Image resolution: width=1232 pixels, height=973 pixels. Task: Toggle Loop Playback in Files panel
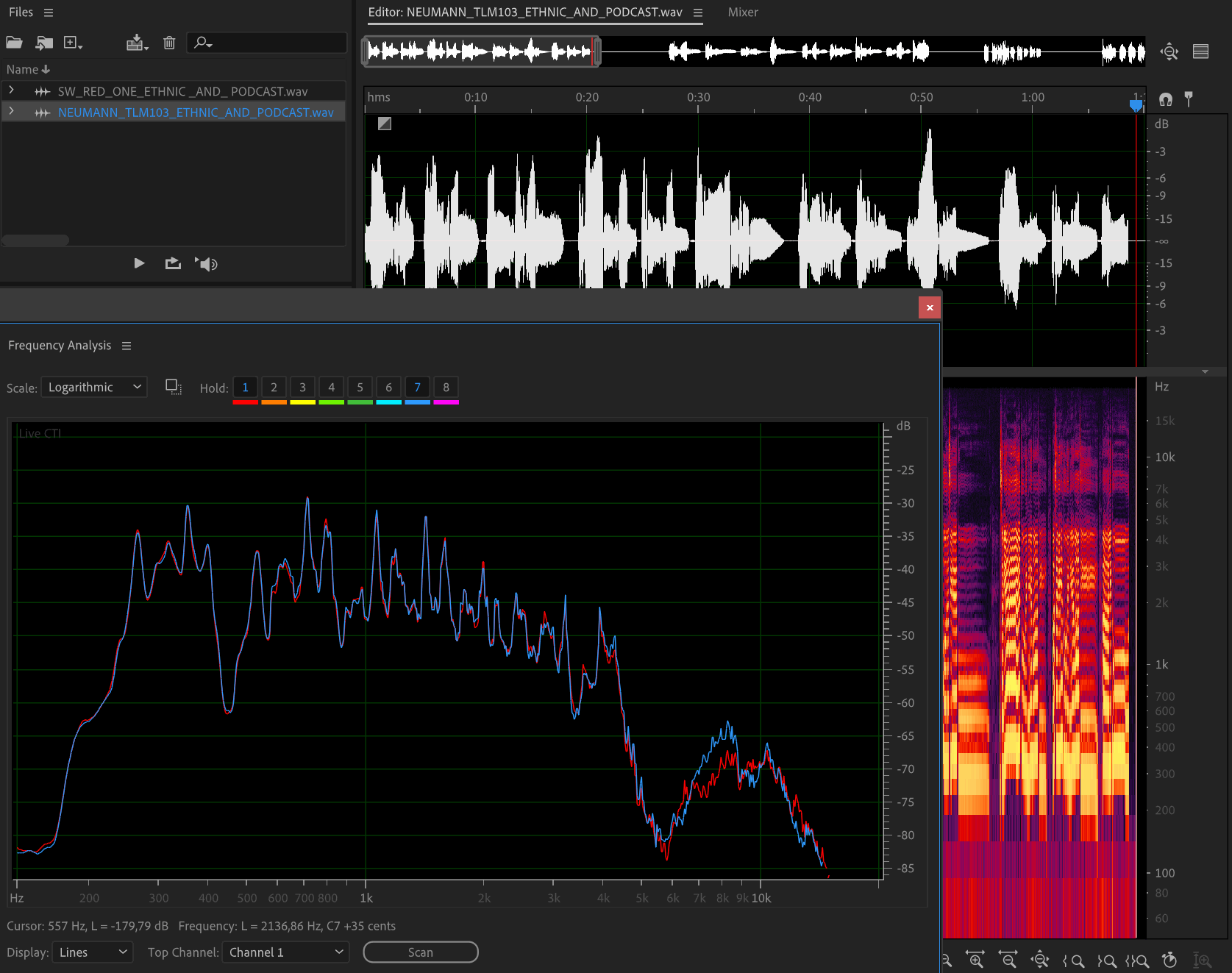point(173,264)
